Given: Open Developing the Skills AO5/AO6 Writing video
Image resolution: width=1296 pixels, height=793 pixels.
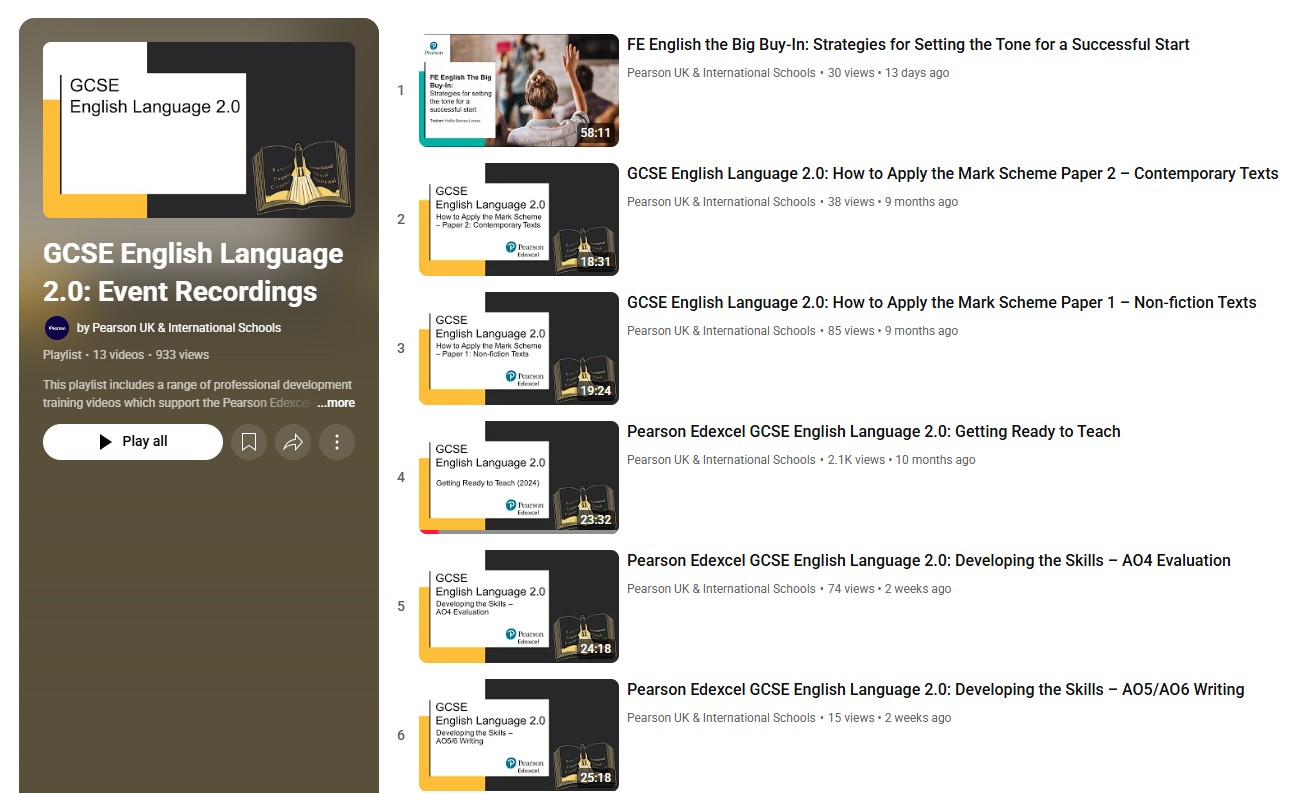Looking at the screenshot, I should coord(934,690).
